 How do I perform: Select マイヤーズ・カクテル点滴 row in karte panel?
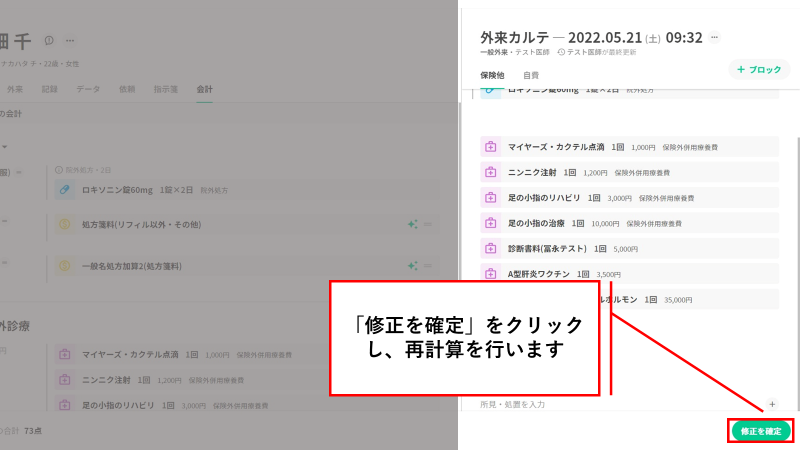[x=630, y=147]
